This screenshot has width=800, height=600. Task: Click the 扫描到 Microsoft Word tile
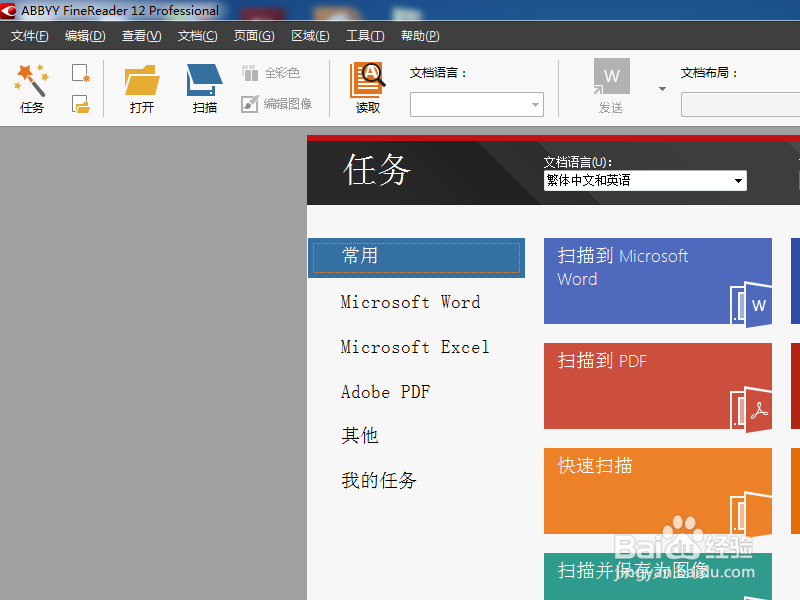click(658, 281)
